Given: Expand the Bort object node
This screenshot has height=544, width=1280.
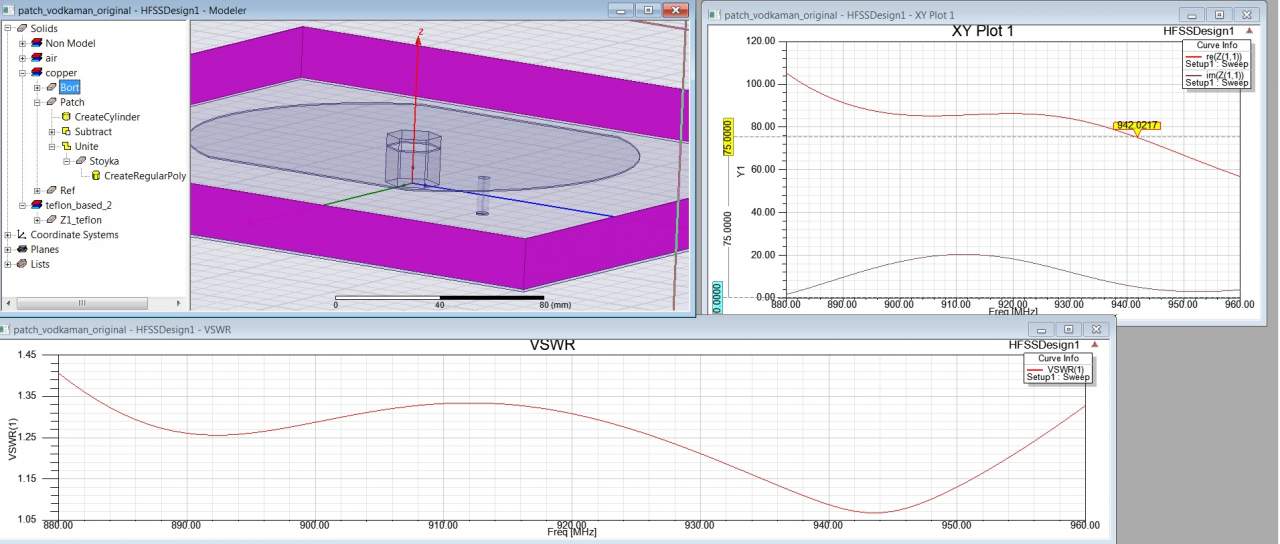Looking at the screenshot, I should click(x=37, y=88).
